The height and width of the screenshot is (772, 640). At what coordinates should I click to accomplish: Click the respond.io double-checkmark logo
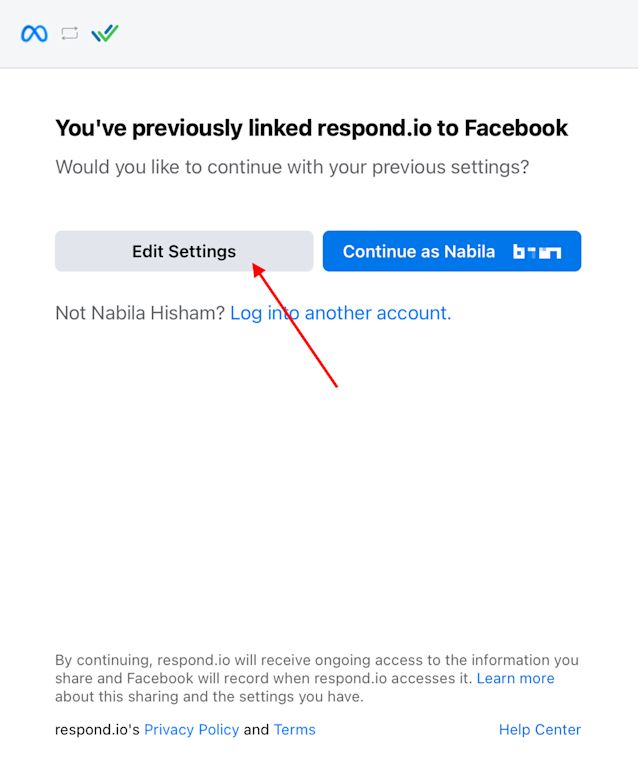point(105,33)
